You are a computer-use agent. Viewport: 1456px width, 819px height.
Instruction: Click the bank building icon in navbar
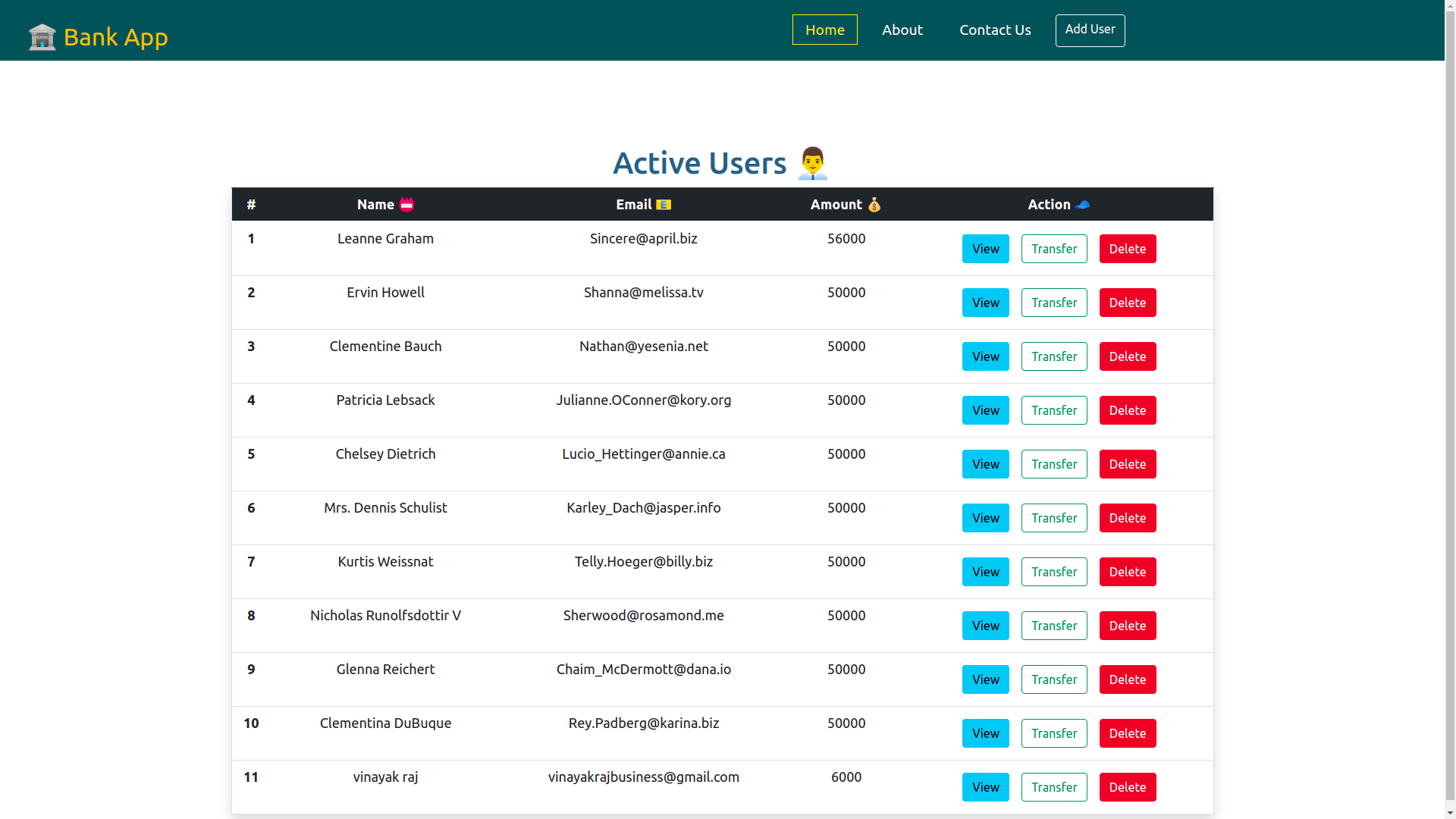point(42,36)
